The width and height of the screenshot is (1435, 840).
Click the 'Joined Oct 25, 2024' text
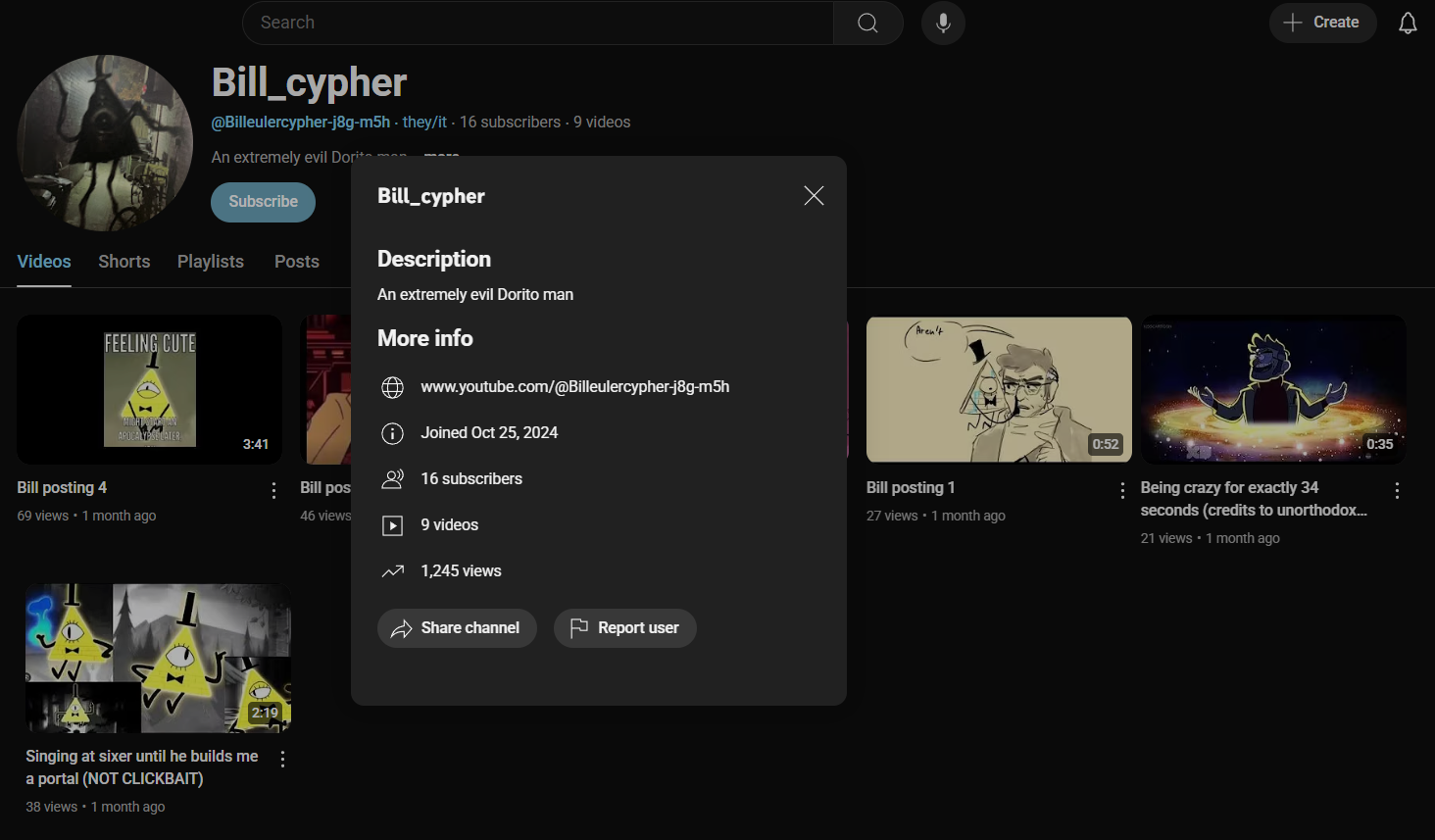coord(489,433)
